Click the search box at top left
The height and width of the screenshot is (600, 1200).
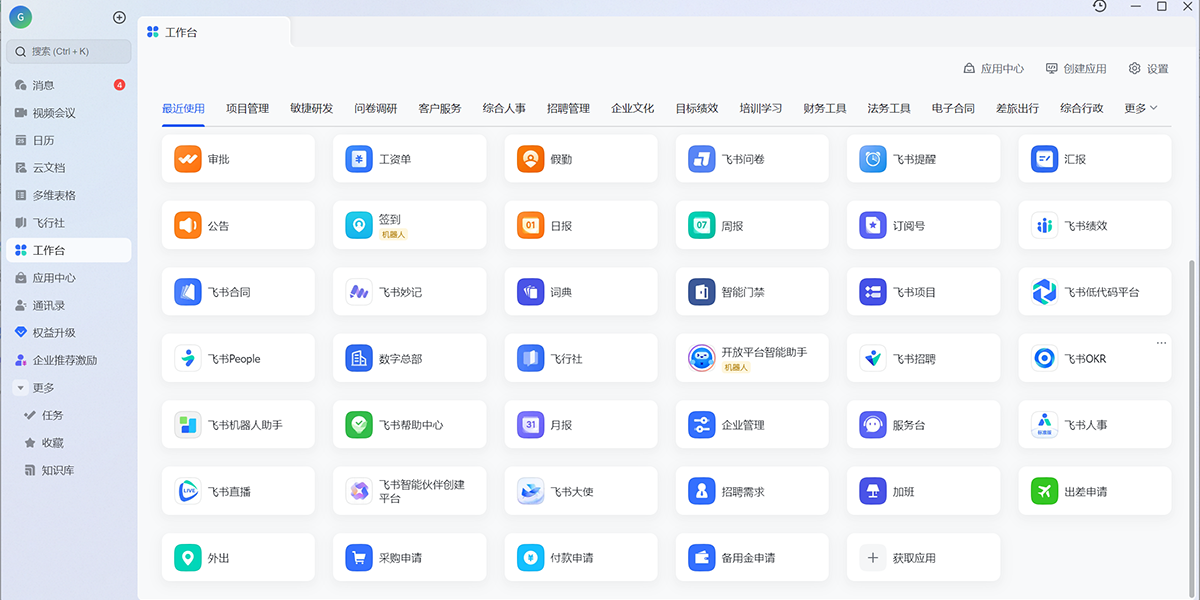point(67,51)
